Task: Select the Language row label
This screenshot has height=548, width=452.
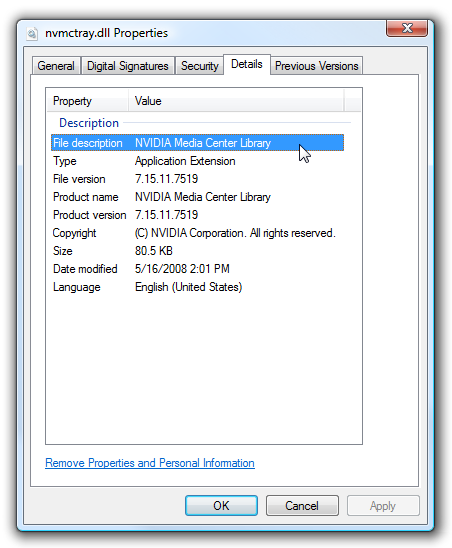Action: click(77, 287)
